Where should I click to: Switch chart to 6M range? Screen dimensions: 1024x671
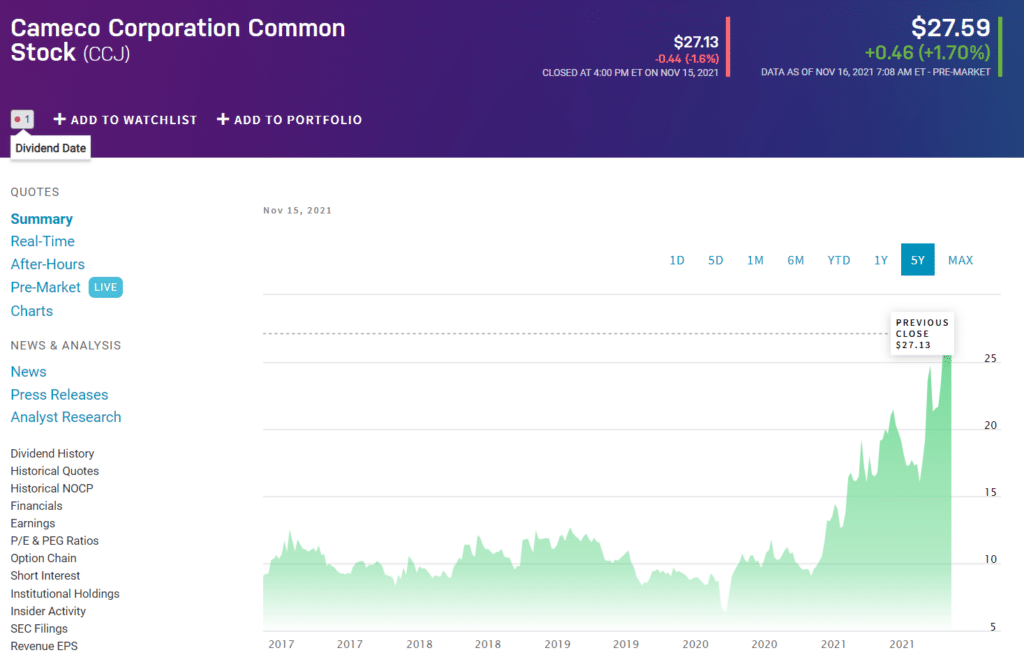(x=795, y=260)
